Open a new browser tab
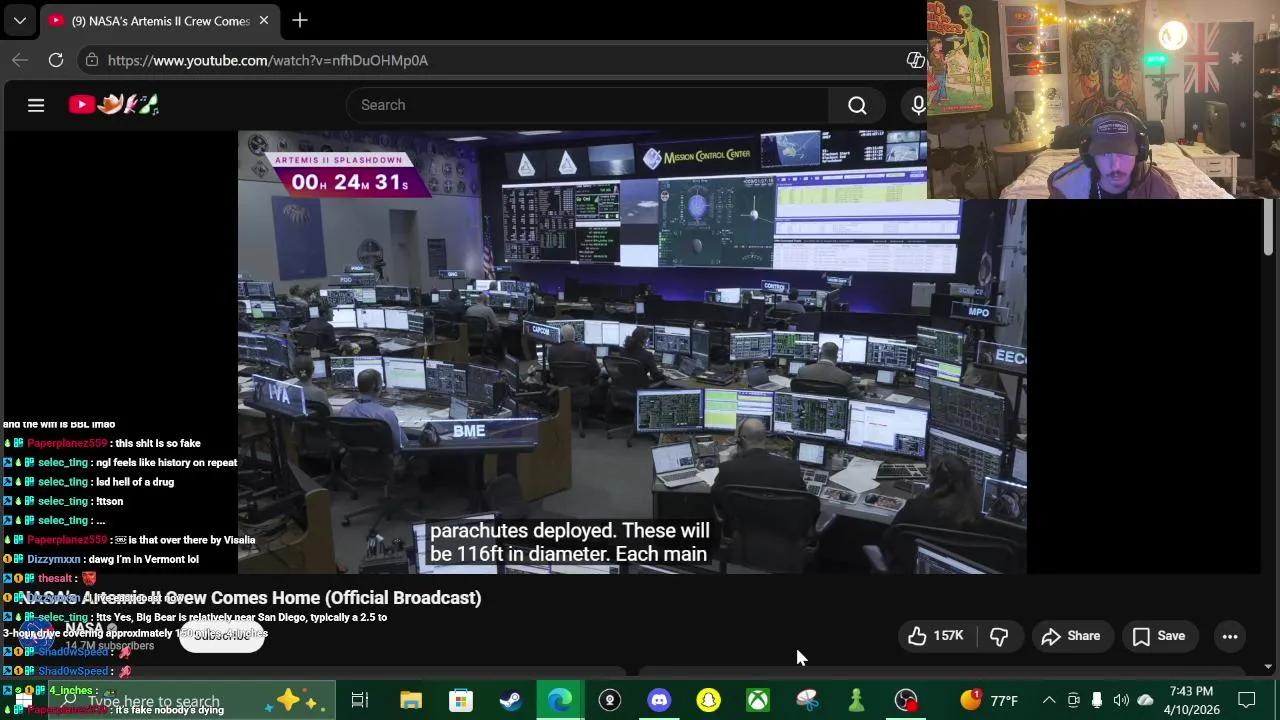1280x720 pixels. point(300,20)
